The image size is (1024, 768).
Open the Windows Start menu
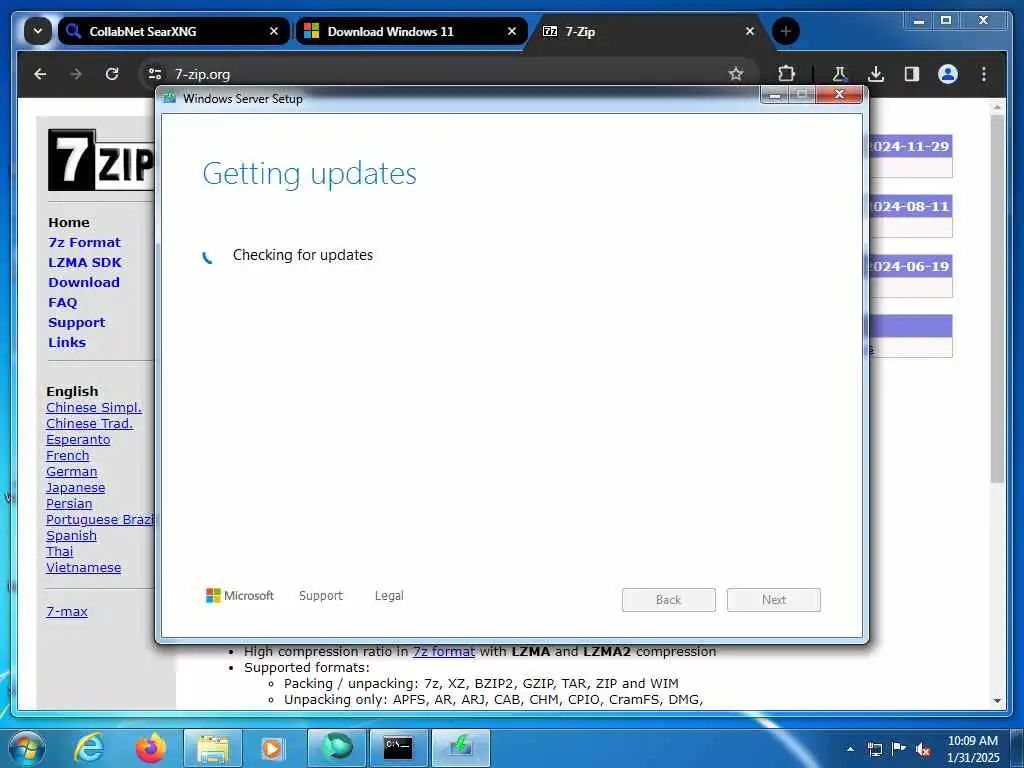pos(27,748)
